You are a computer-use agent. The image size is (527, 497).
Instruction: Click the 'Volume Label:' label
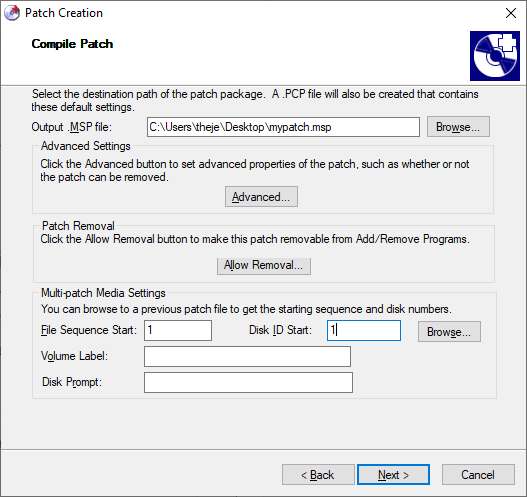[x=74, y=356]
